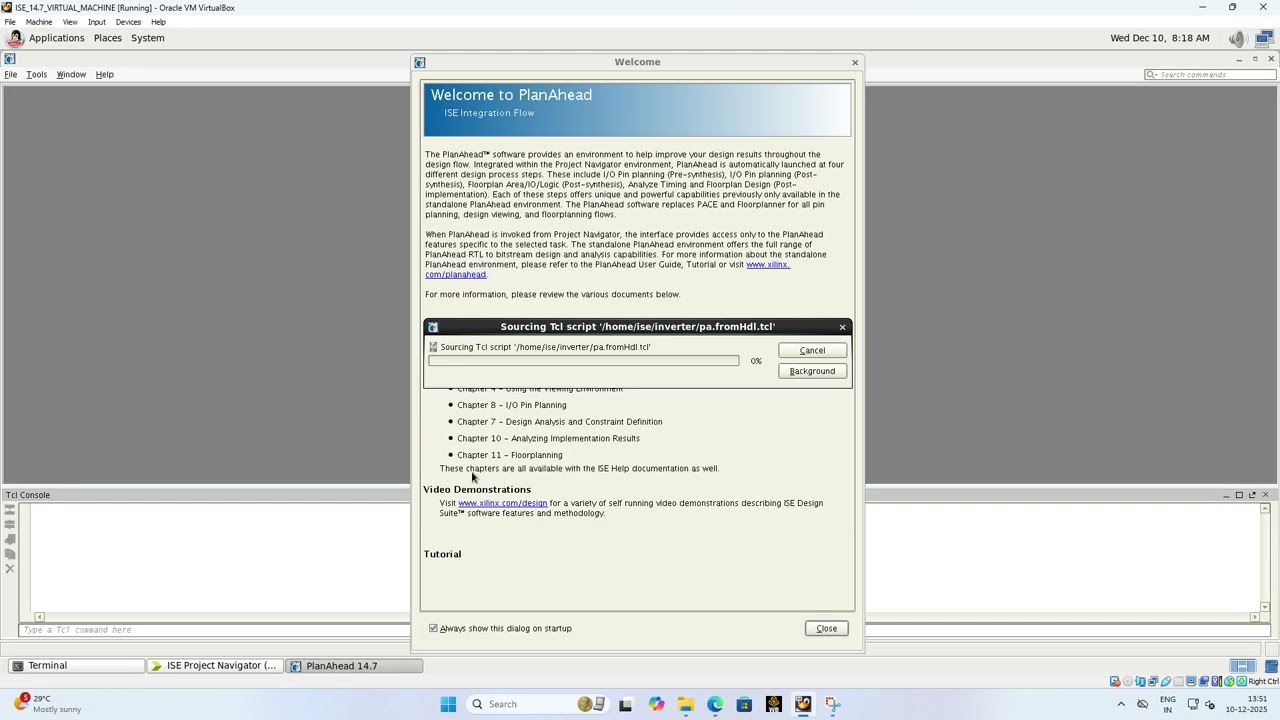
Task: Click the PlanAhead logo icon in toolbar
Action: click(9, 59)
